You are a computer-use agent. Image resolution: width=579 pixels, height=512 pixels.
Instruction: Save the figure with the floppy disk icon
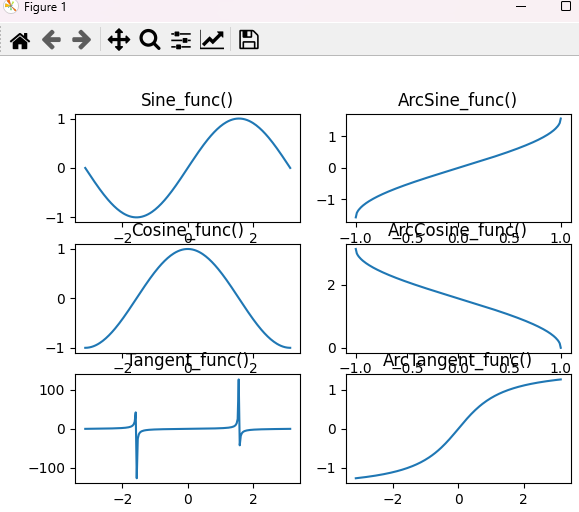[249, 39]
